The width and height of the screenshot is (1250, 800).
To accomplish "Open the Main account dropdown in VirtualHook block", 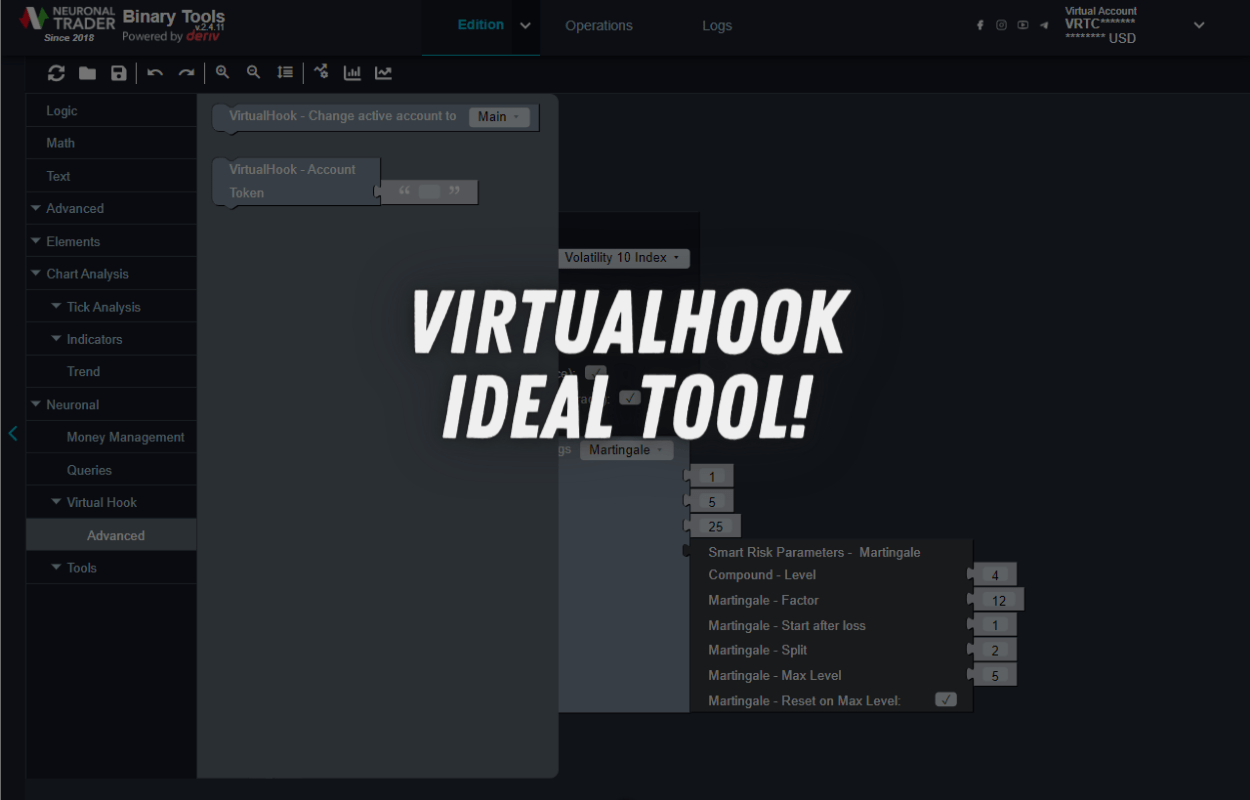I will click(498, 117).
